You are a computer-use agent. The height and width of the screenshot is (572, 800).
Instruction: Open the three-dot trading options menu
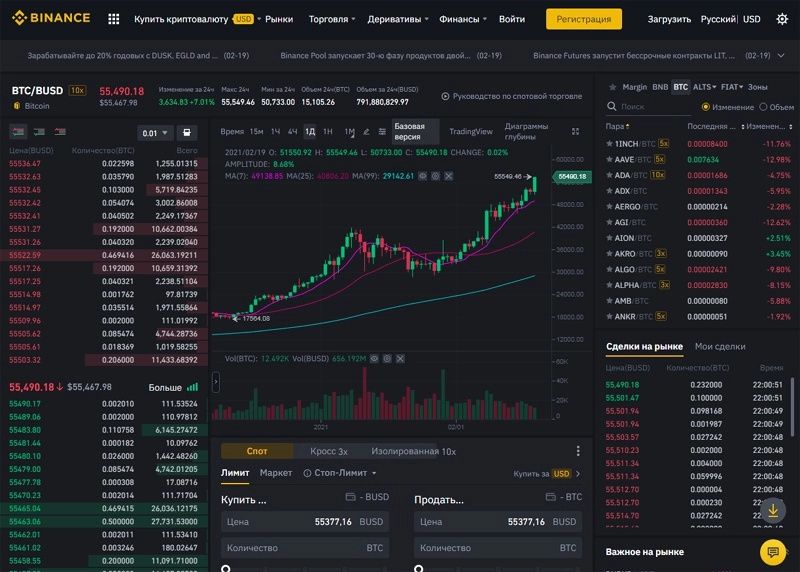pos(577,451)
